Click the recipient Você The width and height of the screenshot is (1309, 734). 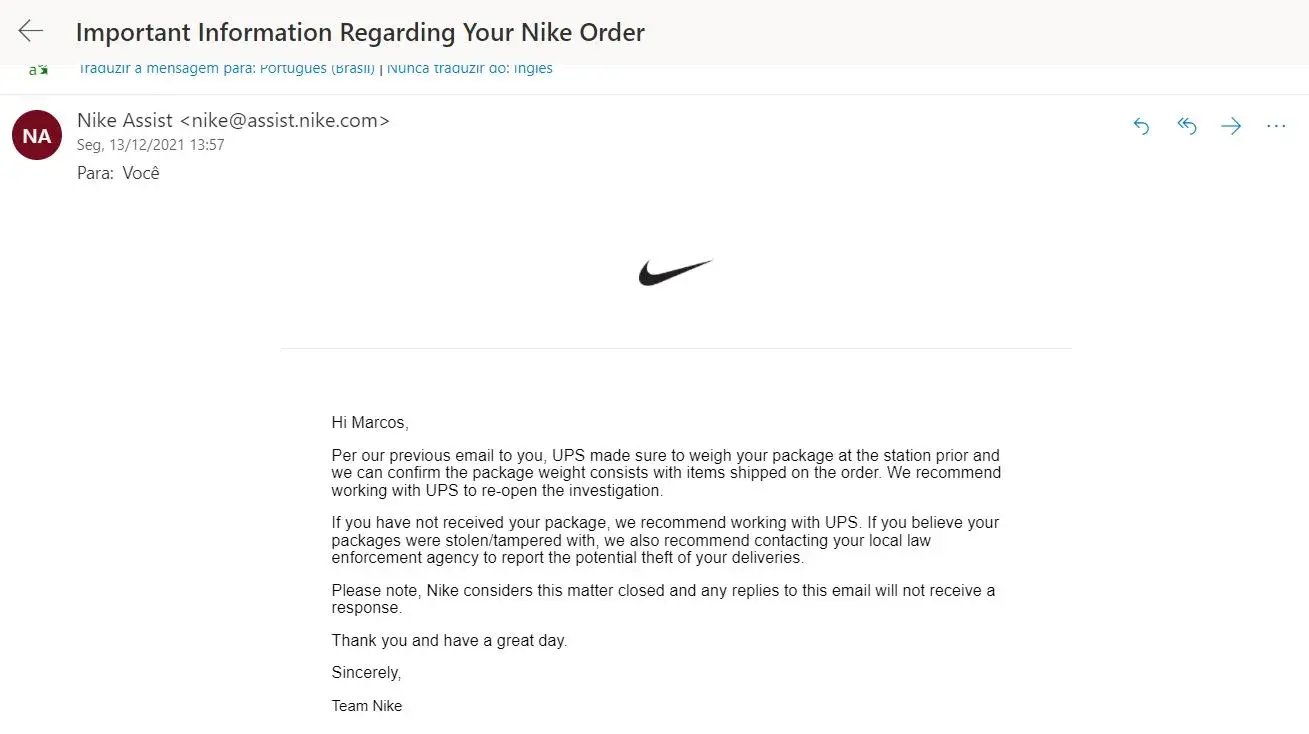[141, 173]
